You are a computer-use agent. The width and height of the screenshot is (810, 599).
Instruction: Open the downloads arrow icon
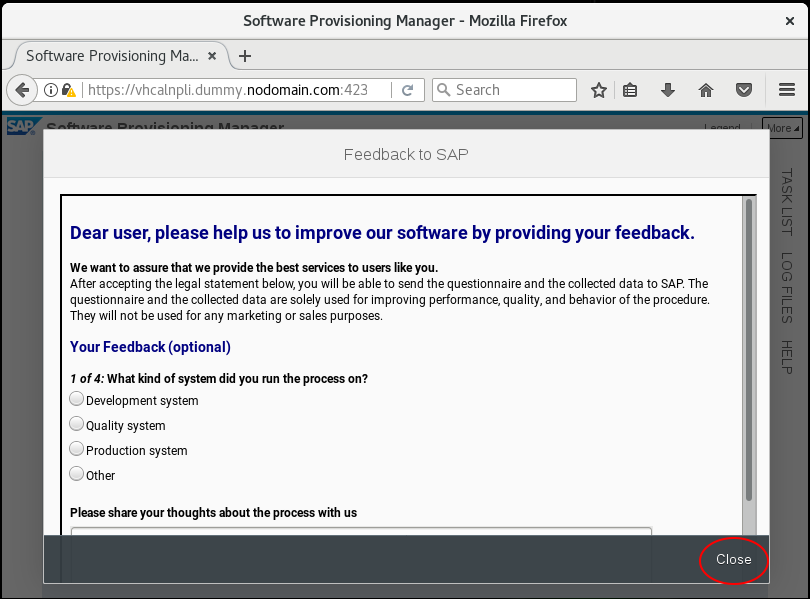click(667, 90)
